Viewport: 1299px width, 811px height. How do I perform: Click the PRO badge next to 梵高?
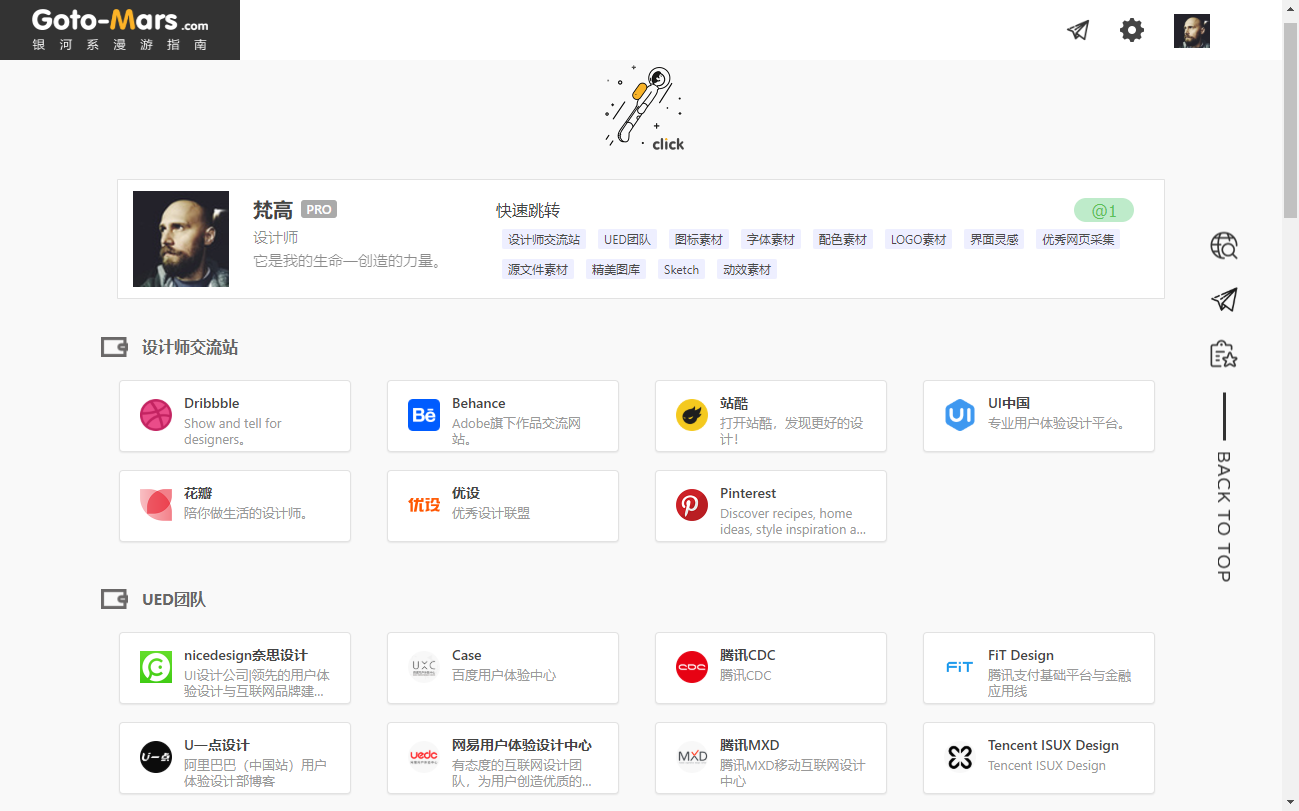point(319,210)
